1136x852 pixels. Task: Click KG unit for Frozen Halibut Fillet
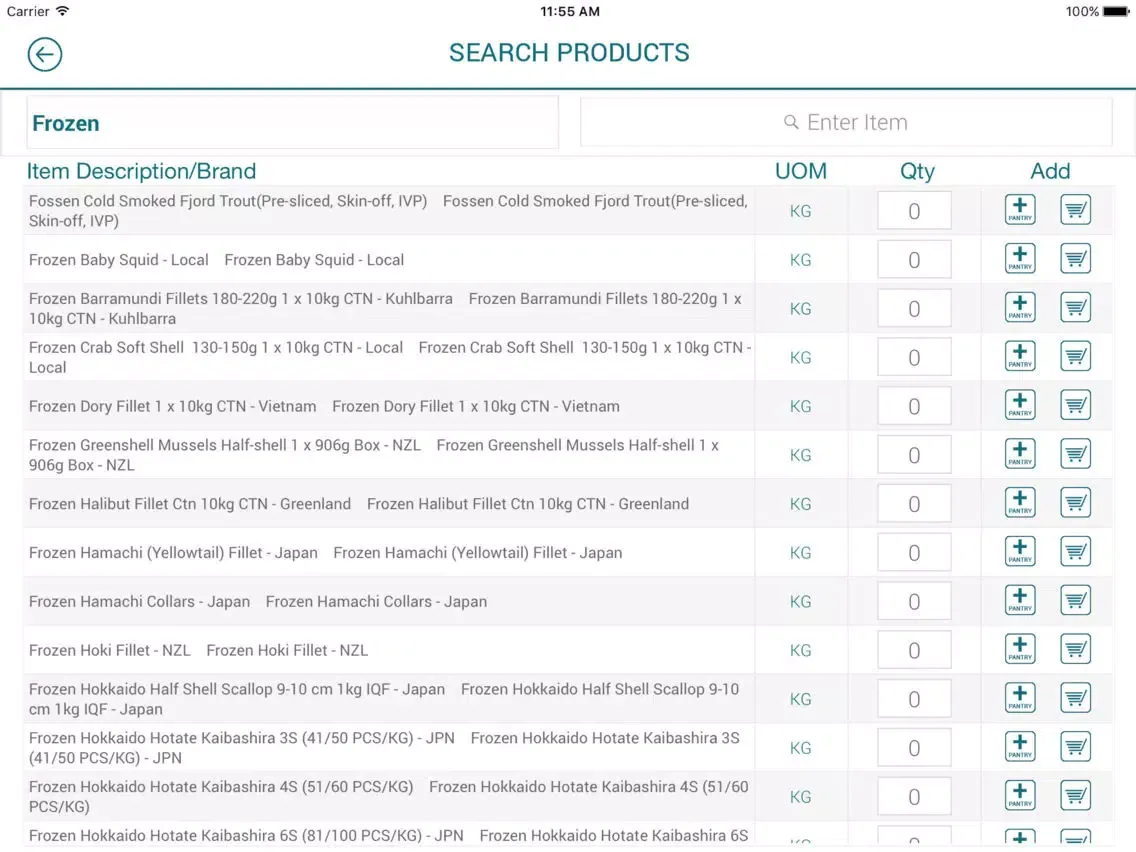(801, 504)
